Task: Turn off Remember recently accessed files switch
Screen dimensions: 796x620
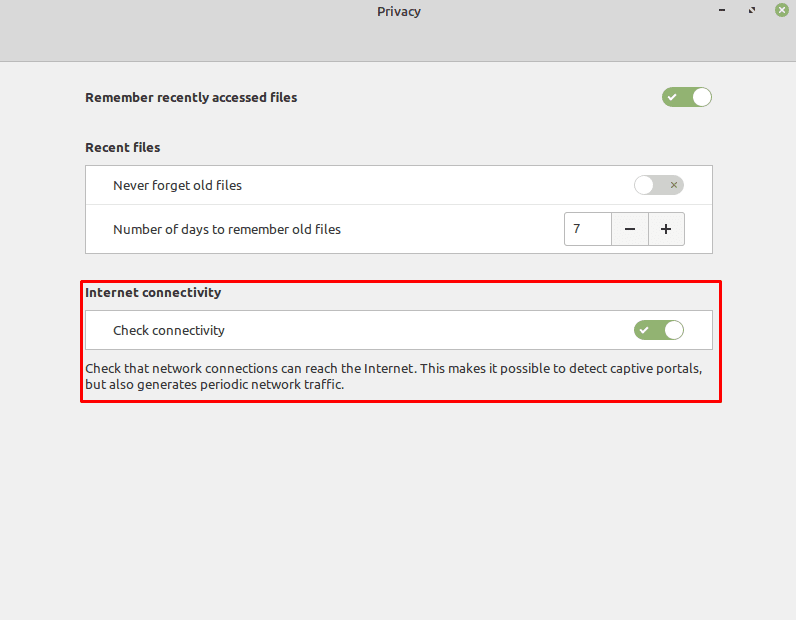Action: coord(686,97)
